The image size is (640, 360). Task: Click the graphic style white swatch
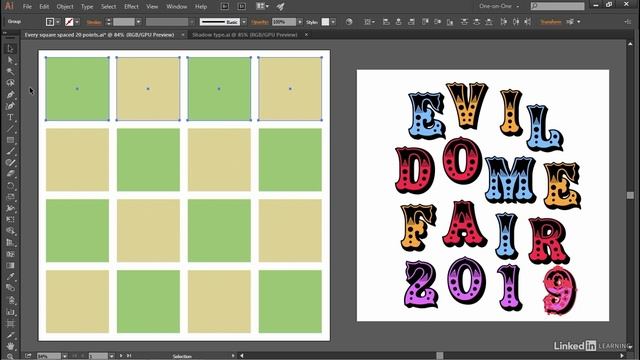[x=325, y=22]
